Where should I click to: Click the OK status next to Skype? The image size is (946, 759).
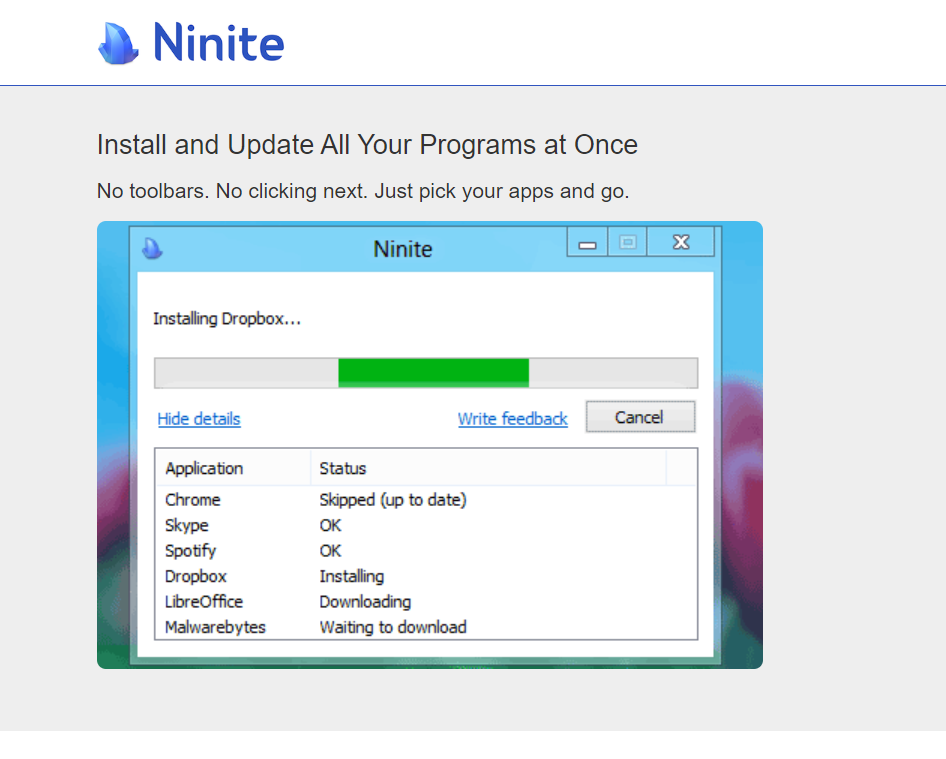click(x=331, y=526)
